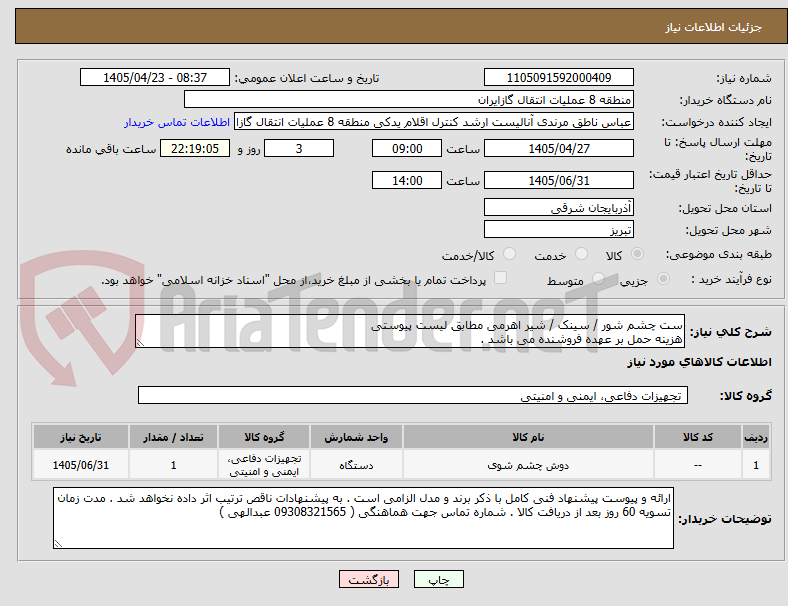Click the remaining time countdown 22:19:05
788x606 pixels.
(195, 148)
